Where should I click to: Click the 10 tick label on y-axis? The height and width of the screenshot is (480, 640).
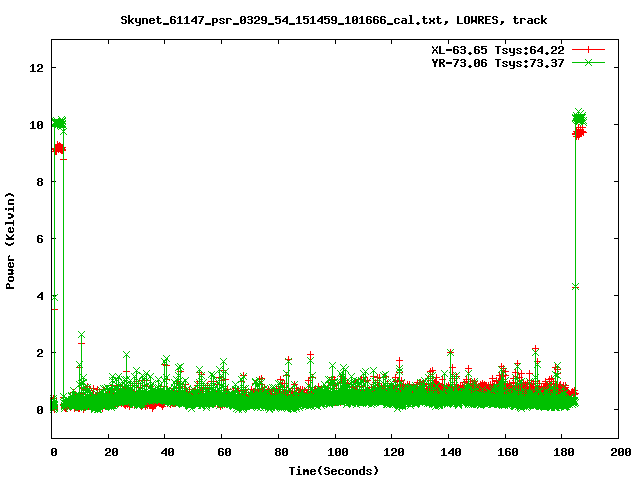pyautogui.click(x=37, y=125)
